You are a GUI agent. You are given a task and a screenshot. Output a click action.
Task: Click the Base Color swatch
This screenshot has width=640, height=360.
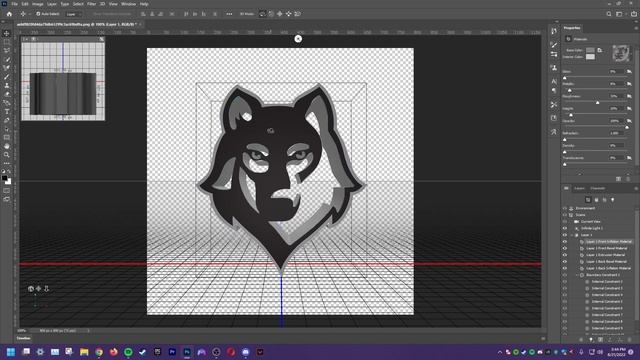pos(590,50)
